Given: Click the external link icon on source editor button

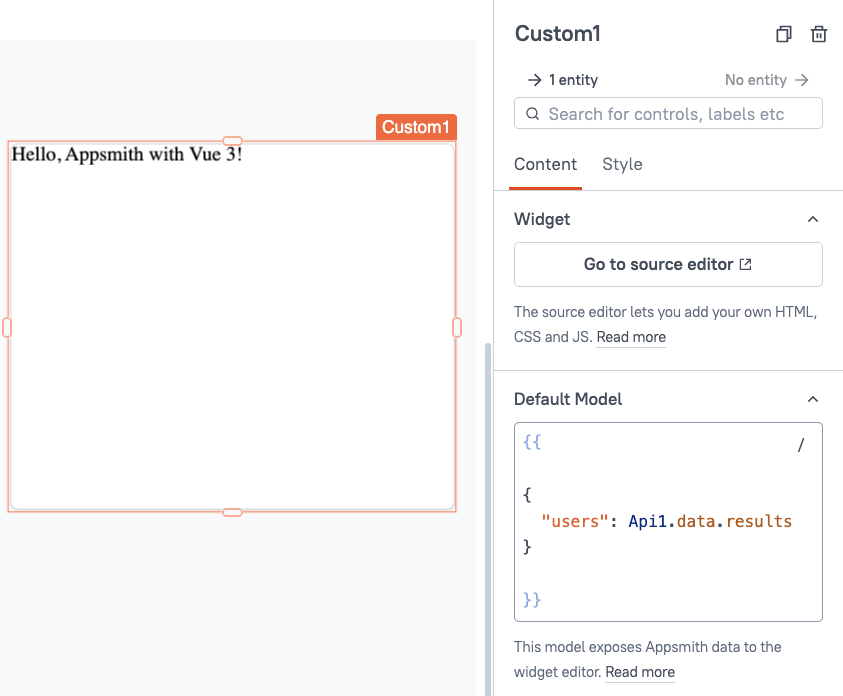Looking at the screenshot, I should click(744, 263).
